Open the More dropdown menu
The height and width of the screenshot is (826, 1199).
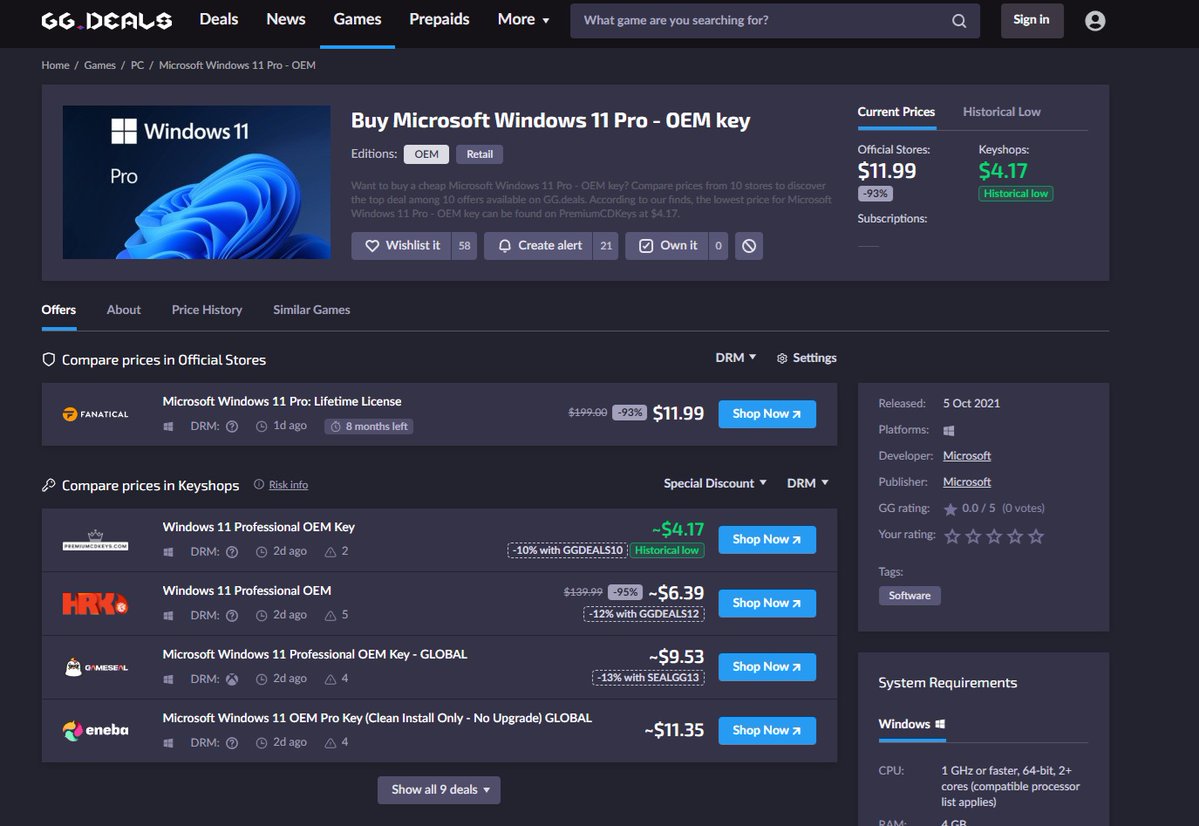(523, 20)
